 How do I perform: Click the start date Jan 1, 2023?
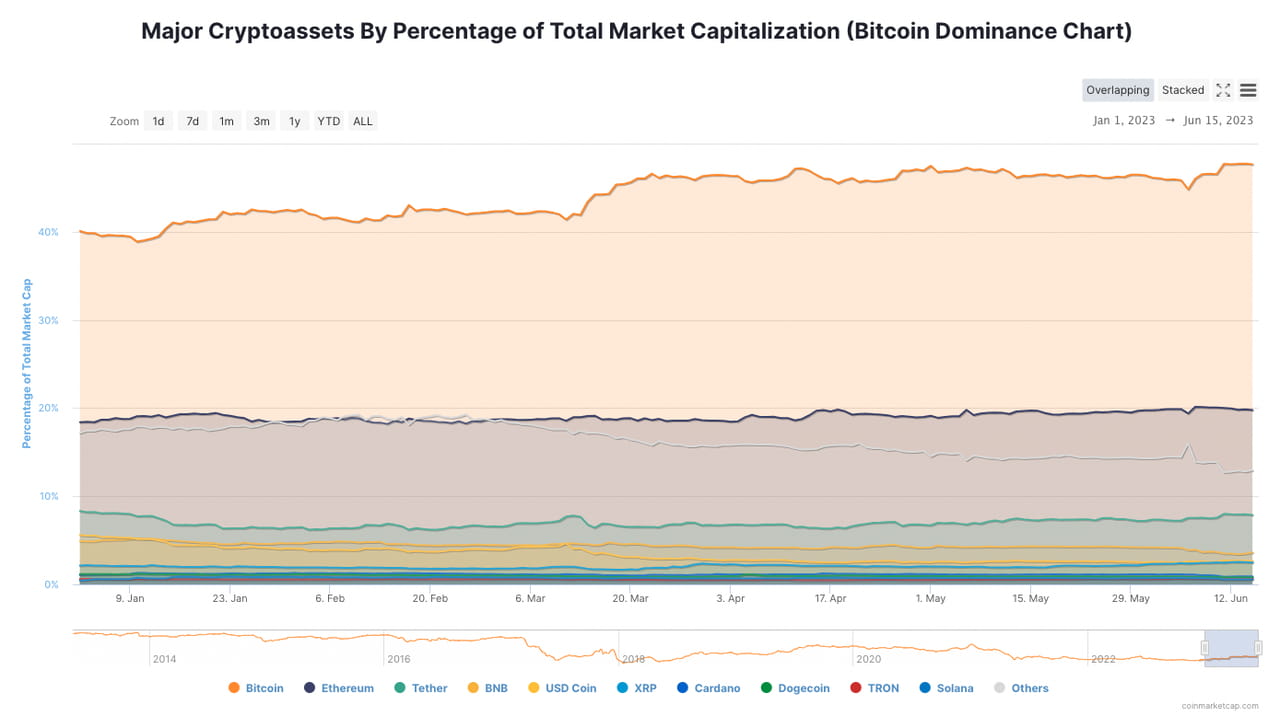click(1123, 121)
